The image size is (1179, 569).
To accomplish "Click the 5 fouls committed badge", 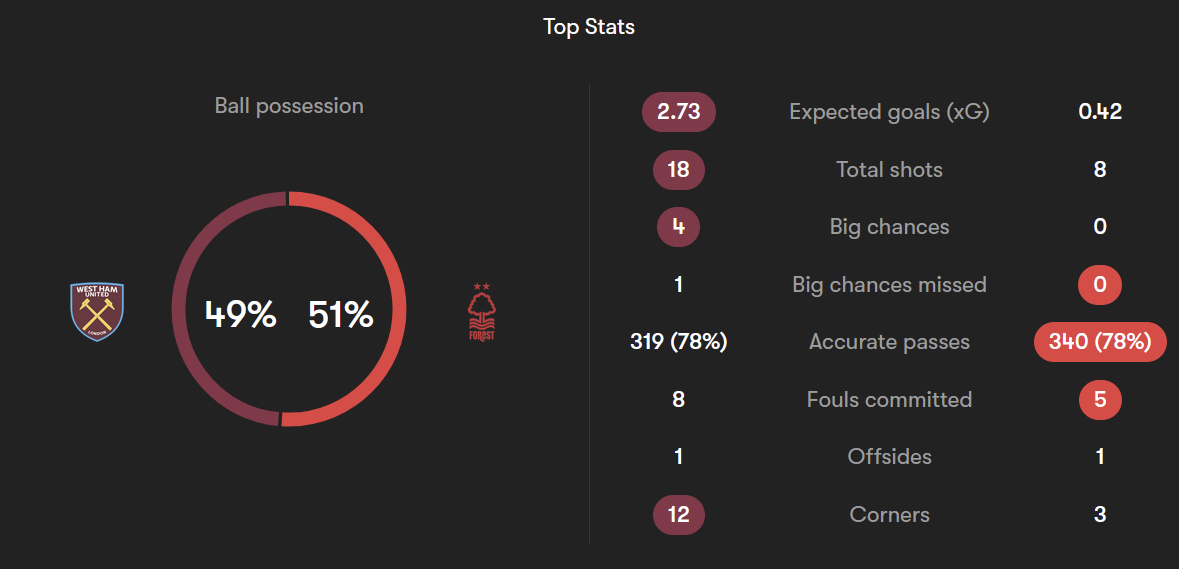I will click(x=1099, y=400).
